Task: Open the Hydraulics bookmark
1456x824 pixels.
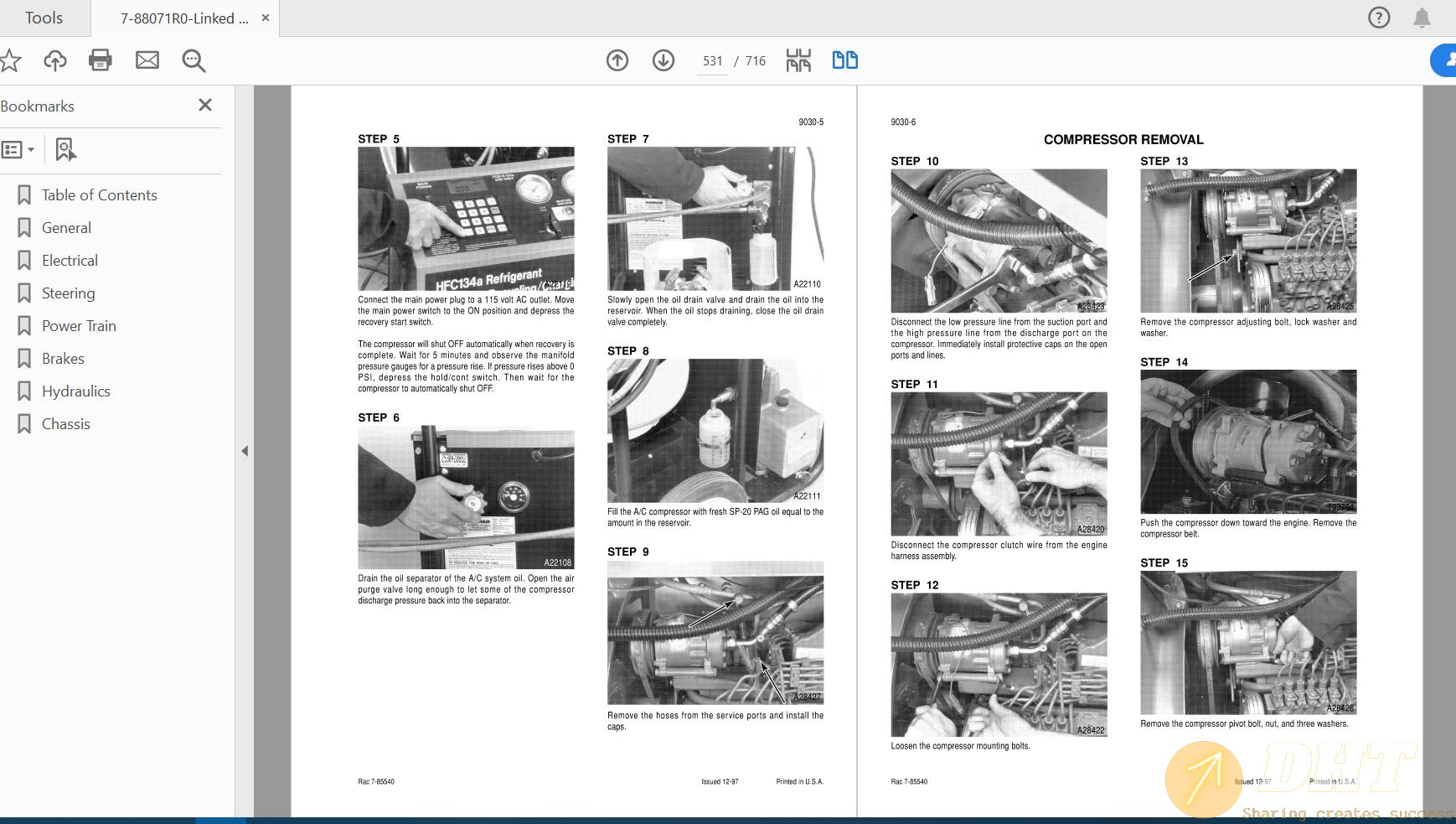Action: [x=75, y=391]
